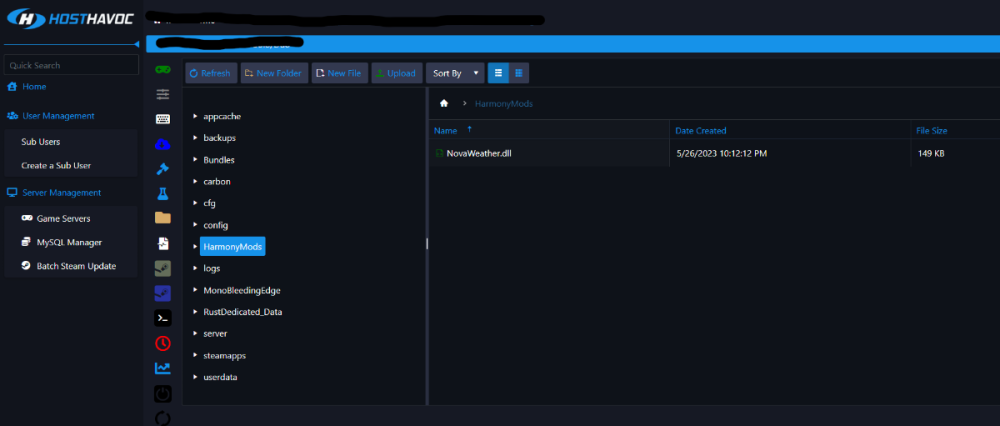Go to MySQL Manager

pos(68,242)
